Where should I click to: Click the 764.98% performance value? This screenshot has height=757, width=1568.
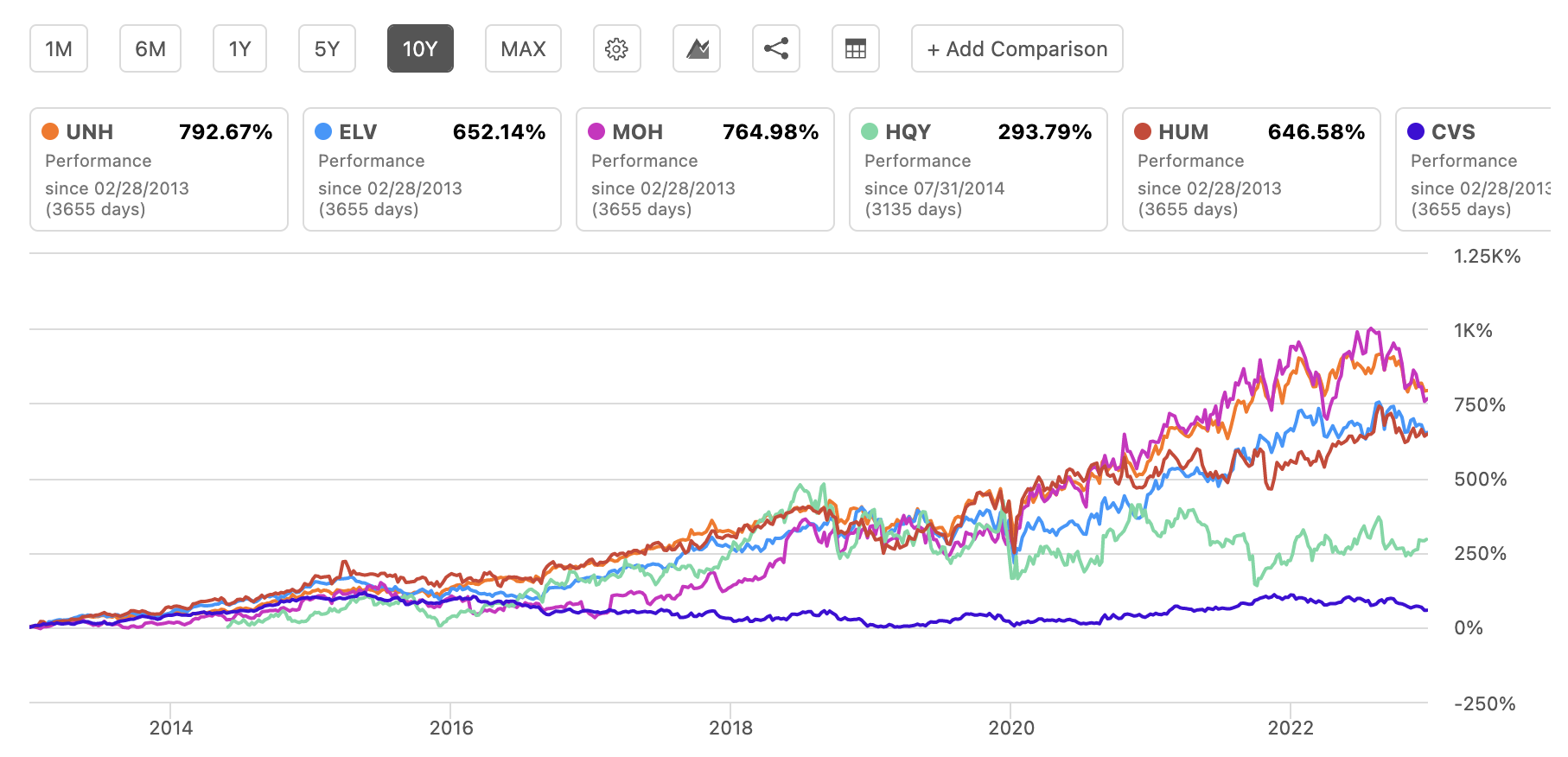[x=771, y=132]
